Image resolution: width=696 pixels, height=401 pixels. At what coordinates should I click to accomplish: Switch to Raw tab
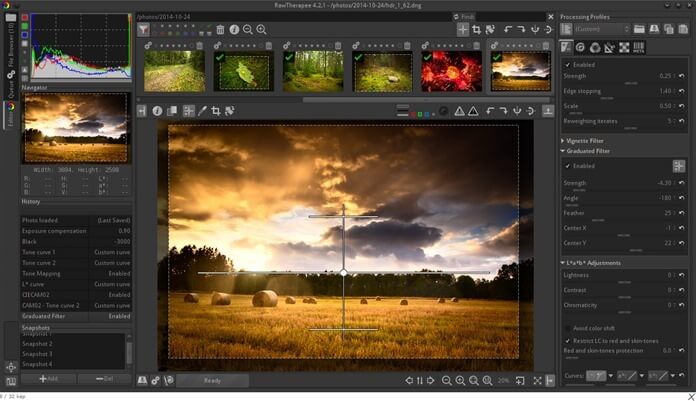click(624, 47)
